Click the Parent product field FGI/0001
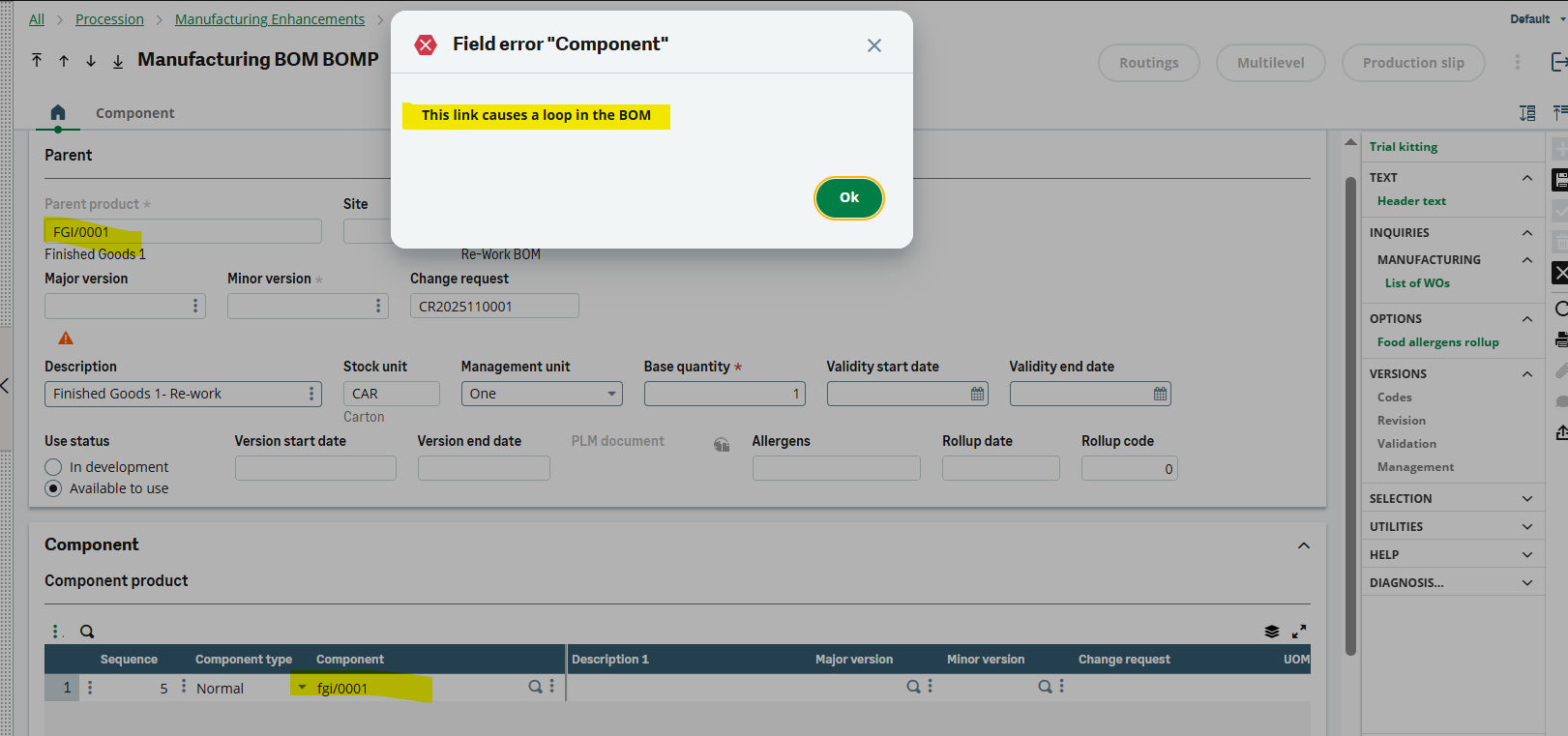The height and width of the screenshot is (736, 1568). 183,231
